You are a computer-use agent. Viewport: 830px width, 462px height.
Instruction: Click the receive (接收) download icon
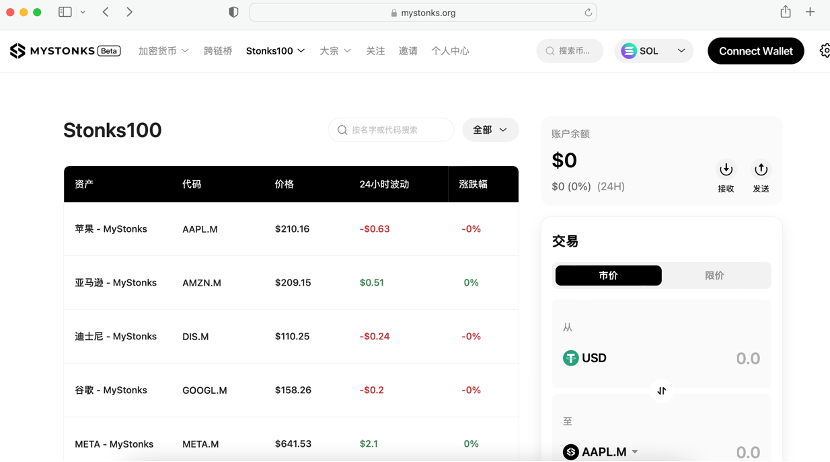click(726, 169)
